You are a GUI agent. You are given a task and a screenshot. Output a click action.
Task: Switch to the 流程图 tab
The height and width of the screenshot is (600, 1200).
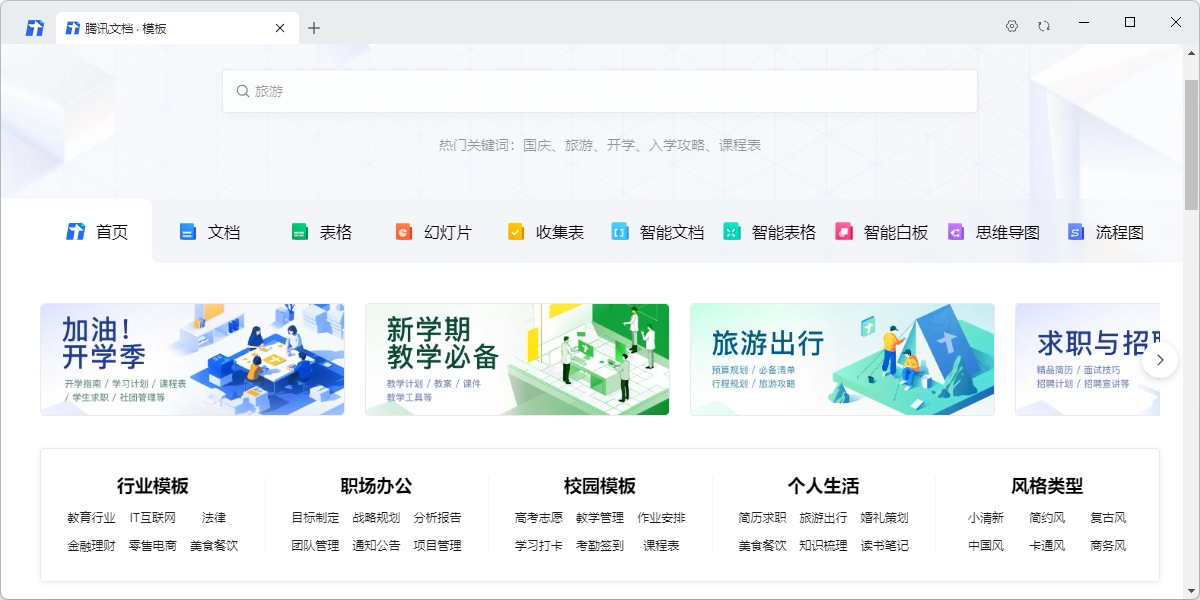[x=1105, y=232]
